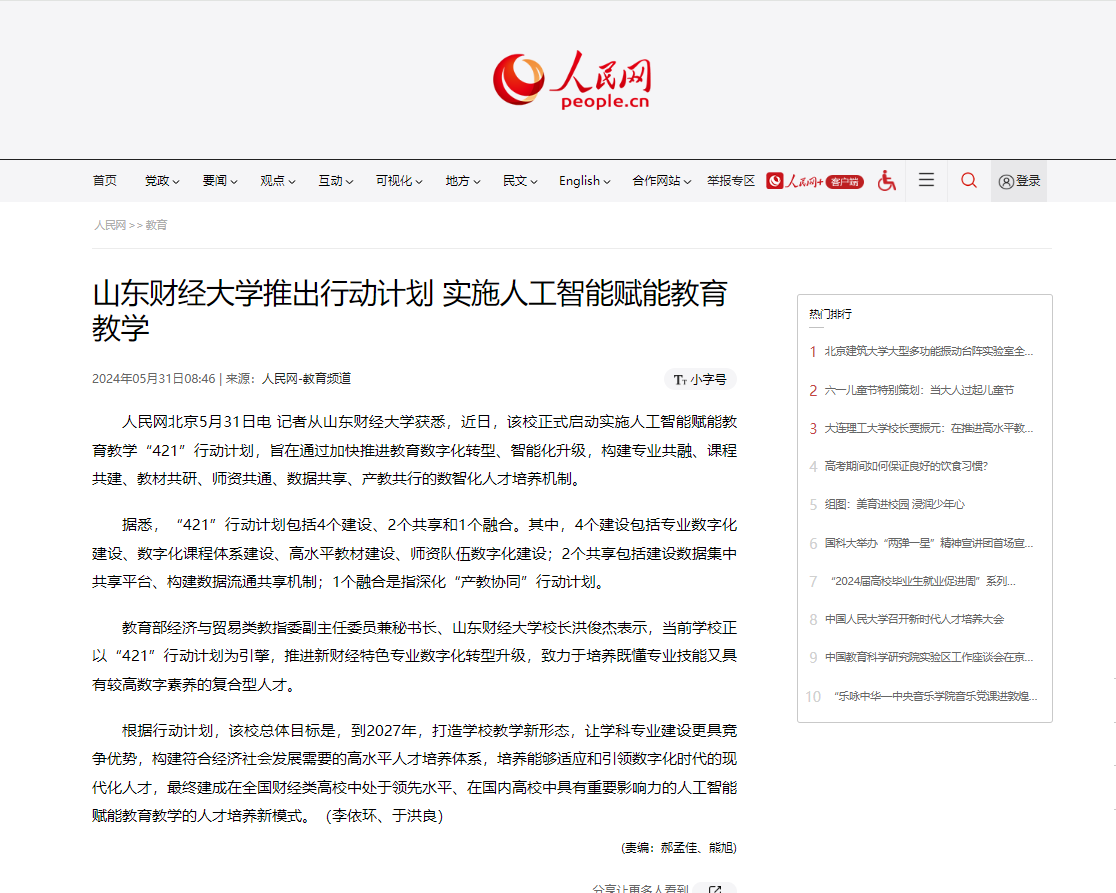Viewport: 1116px width, 893px height.
Task: Click the paragraph starting 根据行动计划
Action: (414, 773)
